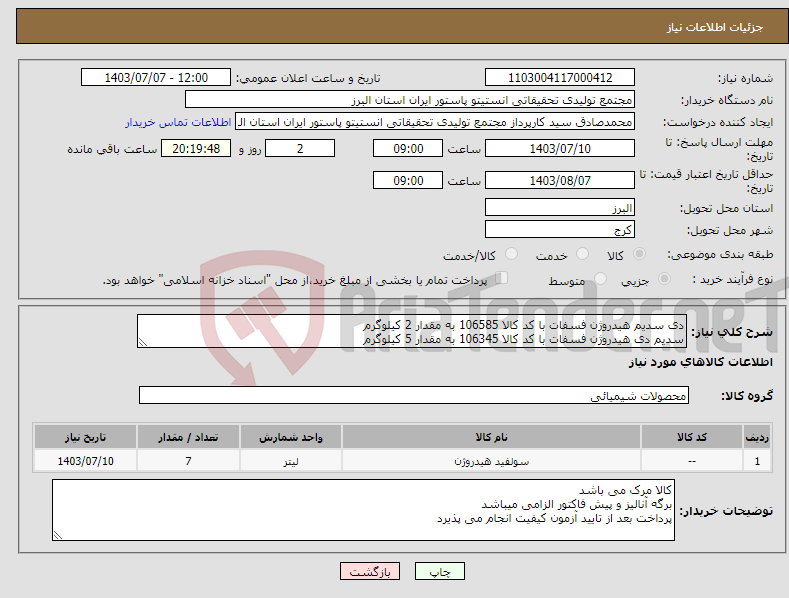Click the نام کالا column header
This screenshot has width=789, height=598.
tap(492, 437)
